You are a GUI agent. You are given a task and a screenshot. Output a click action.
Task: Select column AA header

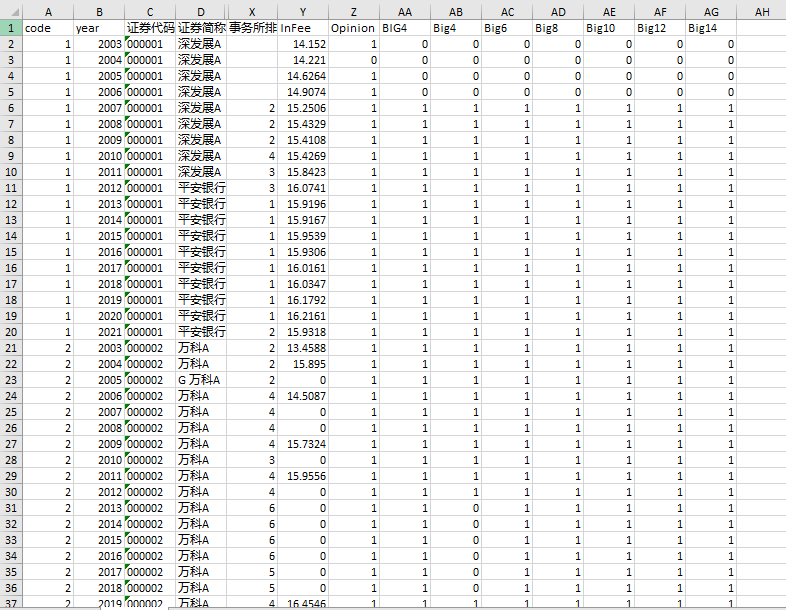[x=404, y=11]
